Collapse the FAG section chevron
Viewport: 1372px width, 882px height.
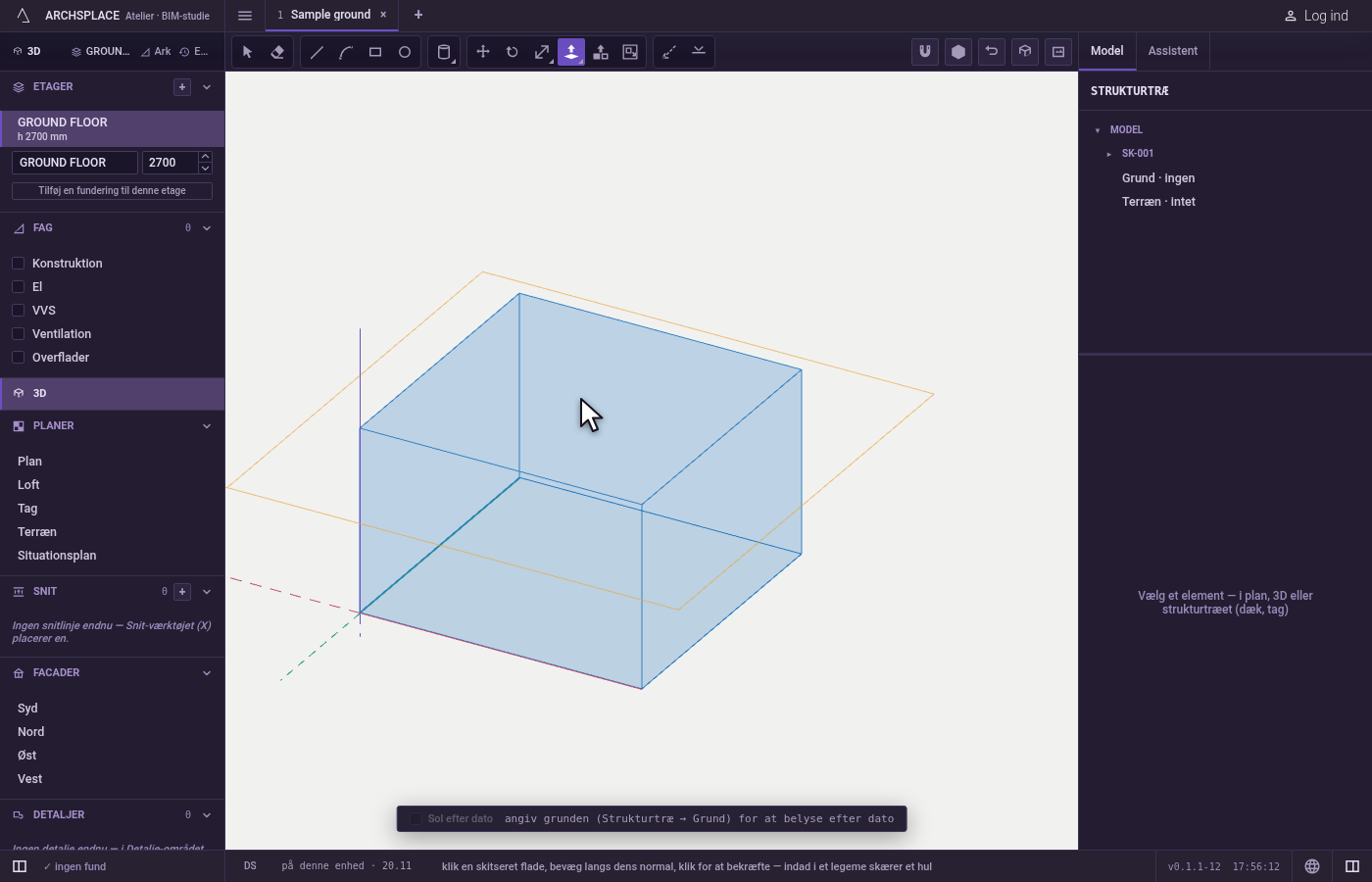click(x=207, y=228)
